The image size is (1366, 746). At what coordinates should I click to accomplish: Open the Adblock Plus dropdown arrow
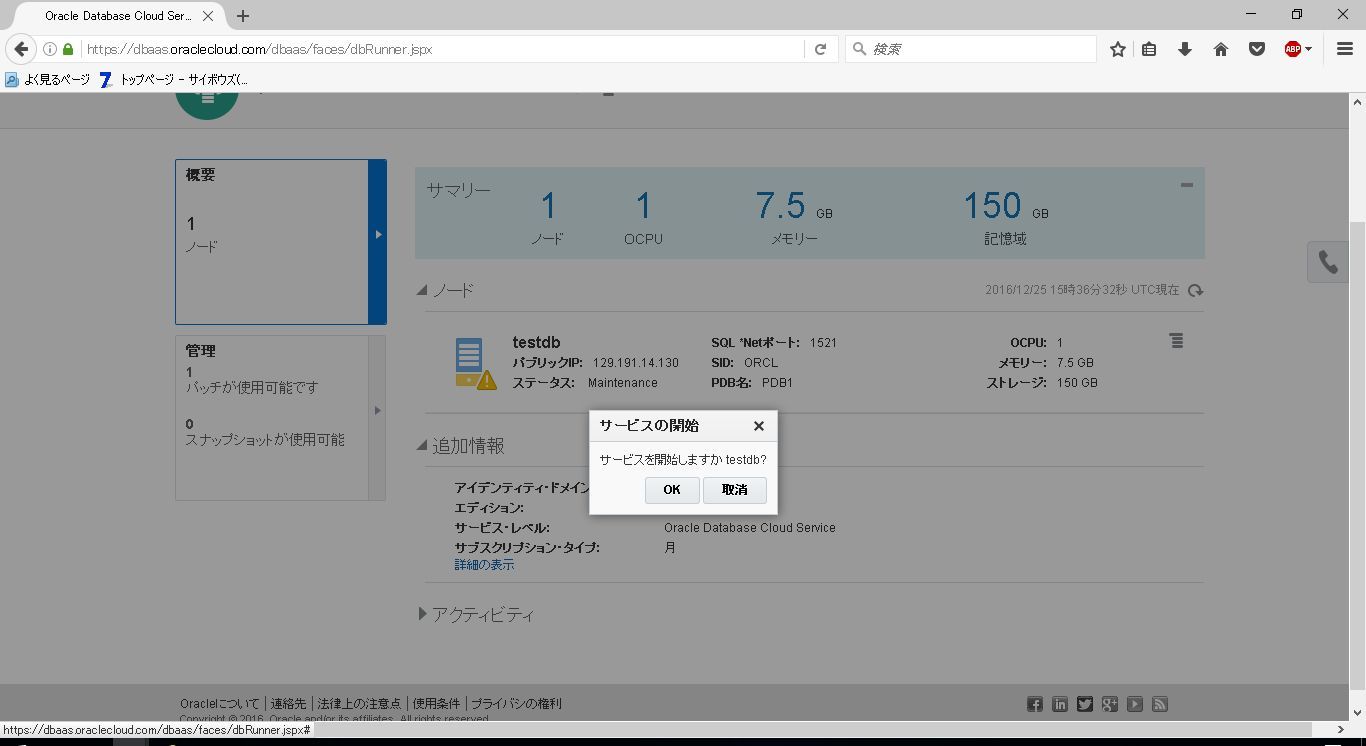click(1308, 49)
